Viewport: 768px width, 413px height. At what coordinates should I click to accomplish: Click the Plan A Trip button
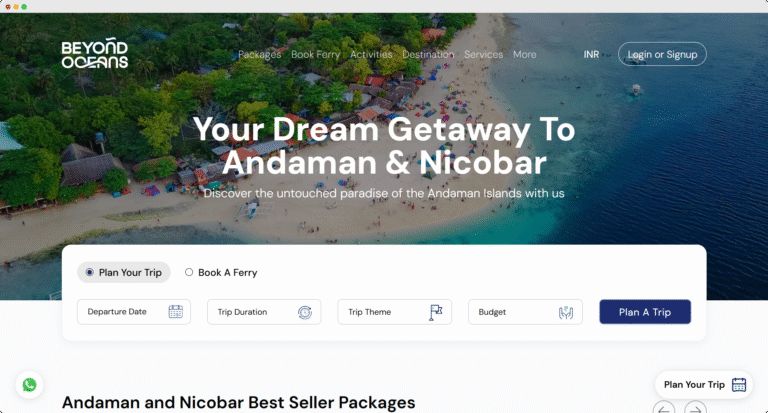pyautogui.click(x=645, y=312)
